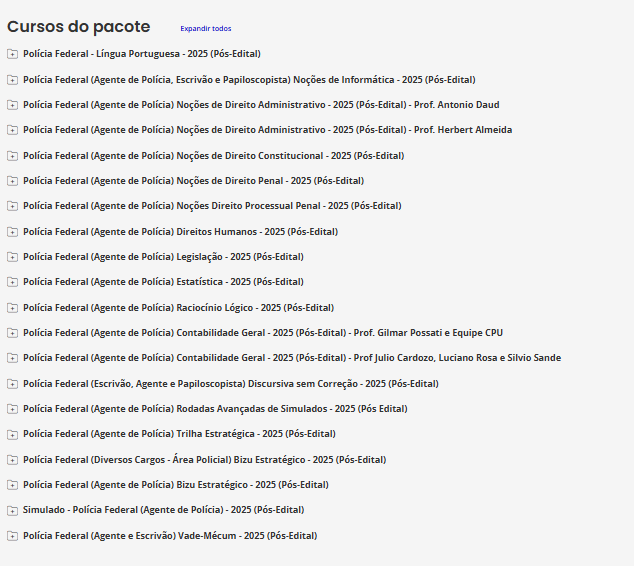Open 'Polícia Federal - Língua Portuguesa' course title
The width and height of the screenshot is (634, 566).
click(x=142, y=54)
